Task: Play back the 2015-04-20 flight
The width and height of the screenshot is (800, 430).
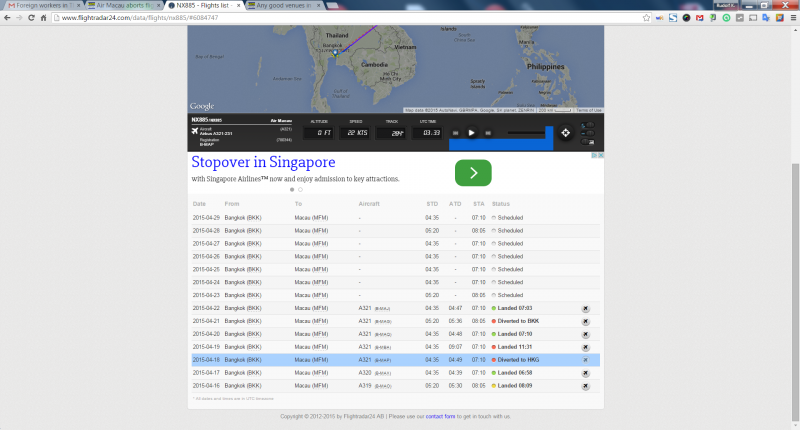Action: tap(585, 335)
